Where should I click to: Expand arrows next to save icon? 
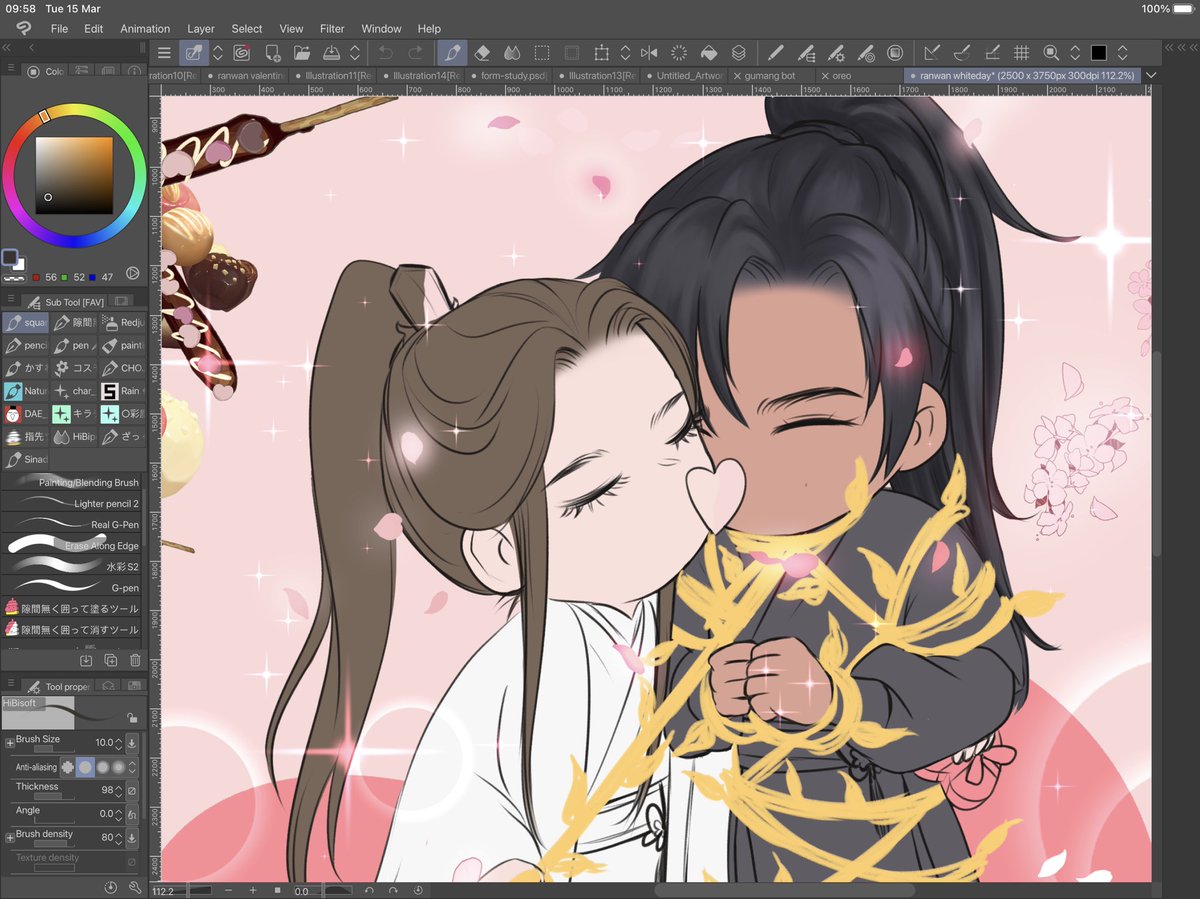pyautogui.click(x=355, y=52)
